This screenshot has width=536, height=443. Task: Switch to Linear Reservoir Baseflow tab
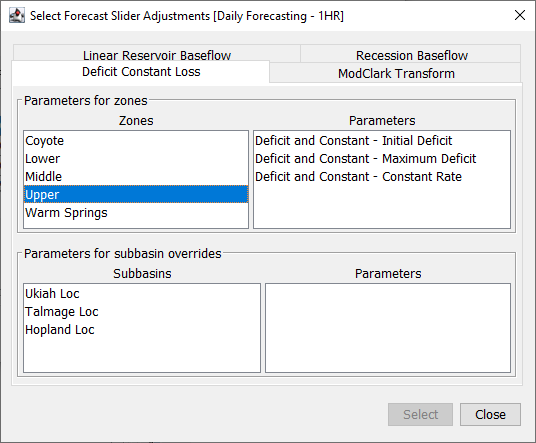157,55
